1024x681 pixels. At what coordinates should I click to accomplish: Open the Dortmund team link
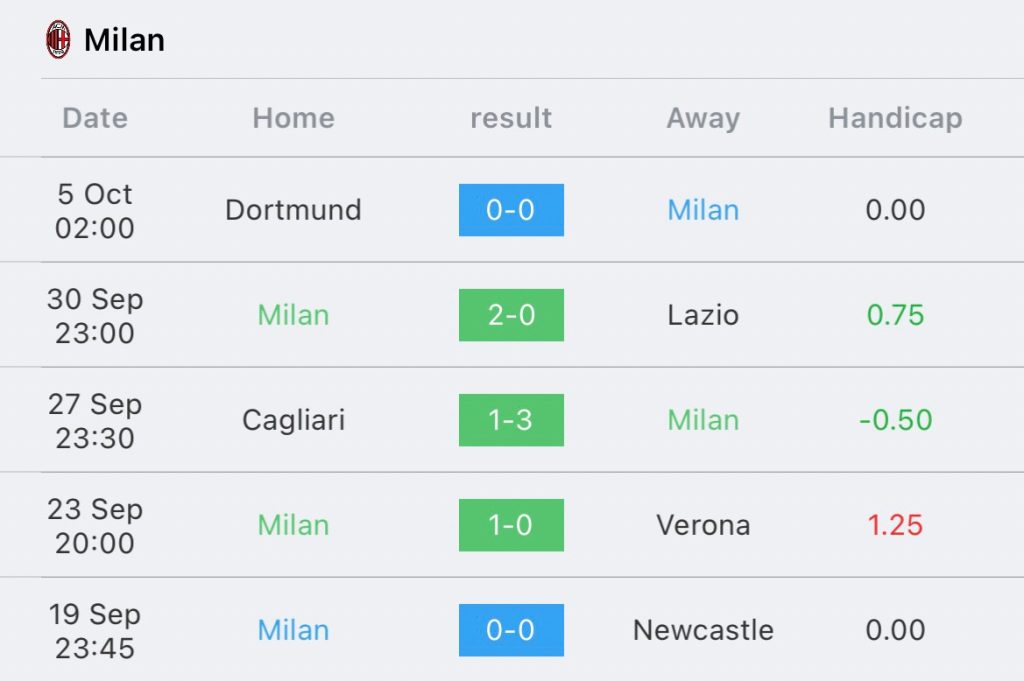pyautogui.click(x=293, y=210)
